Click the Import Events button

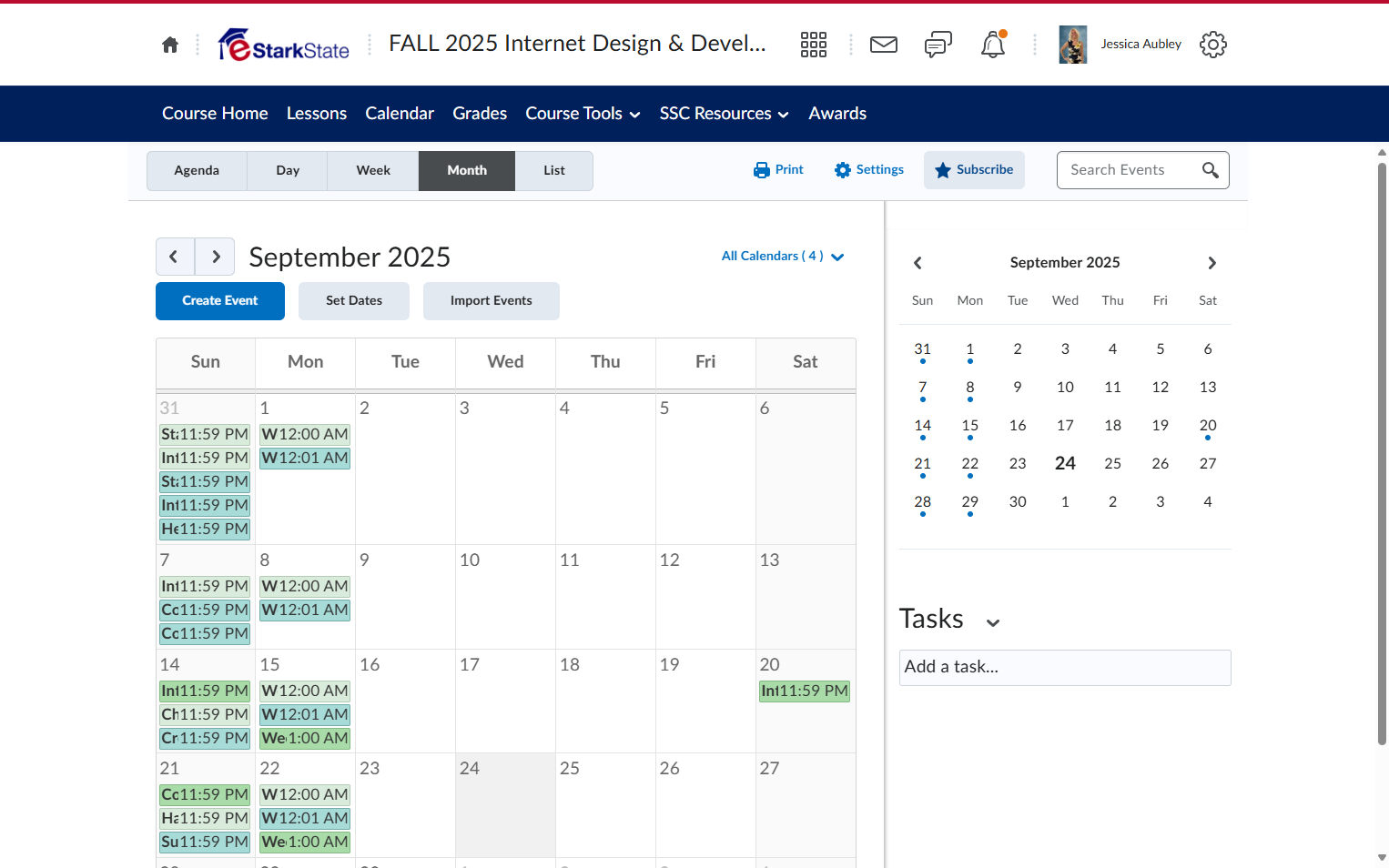(x=492, y=301)
